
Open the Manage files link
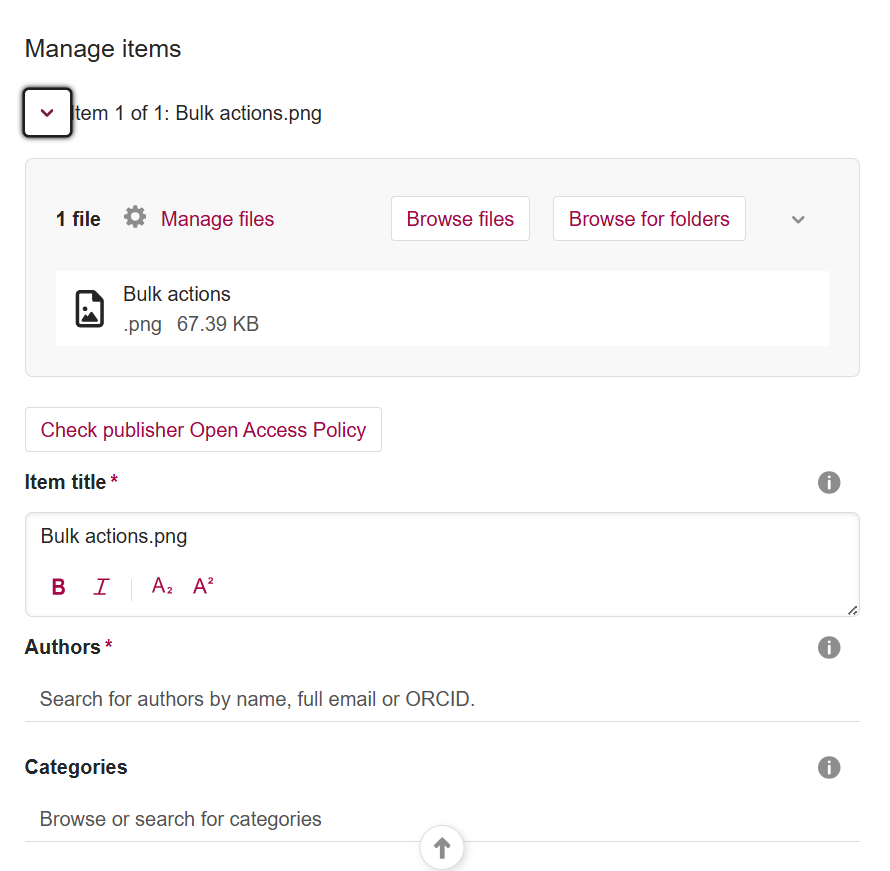point(217,219)
